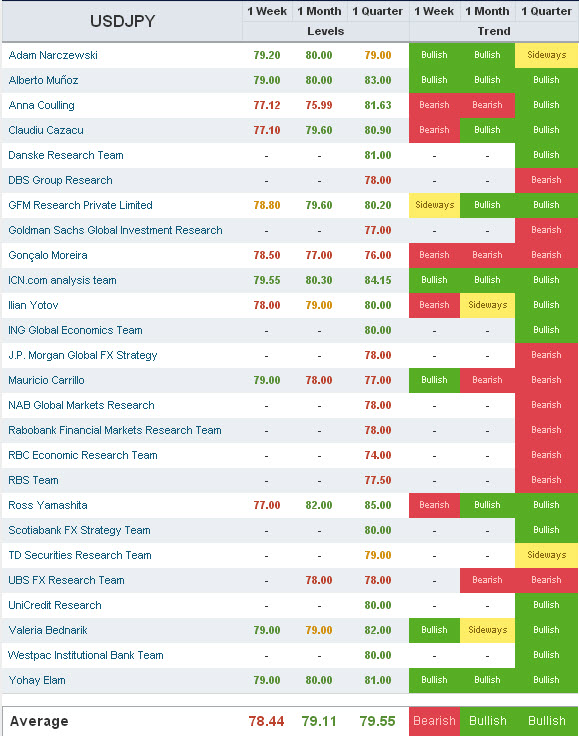Click UBS FX Research's Bearish month trend
The height and width of the screenshot is (736, 579).
click(x=488, y=580)
